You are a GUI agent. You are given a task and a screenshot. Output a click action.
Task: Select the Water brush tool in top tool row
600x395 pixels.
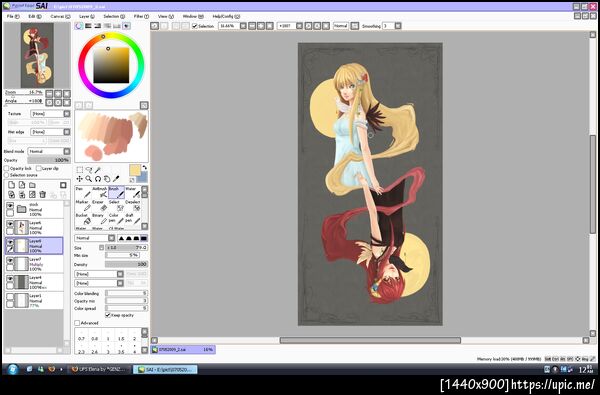tap(132, 192)
